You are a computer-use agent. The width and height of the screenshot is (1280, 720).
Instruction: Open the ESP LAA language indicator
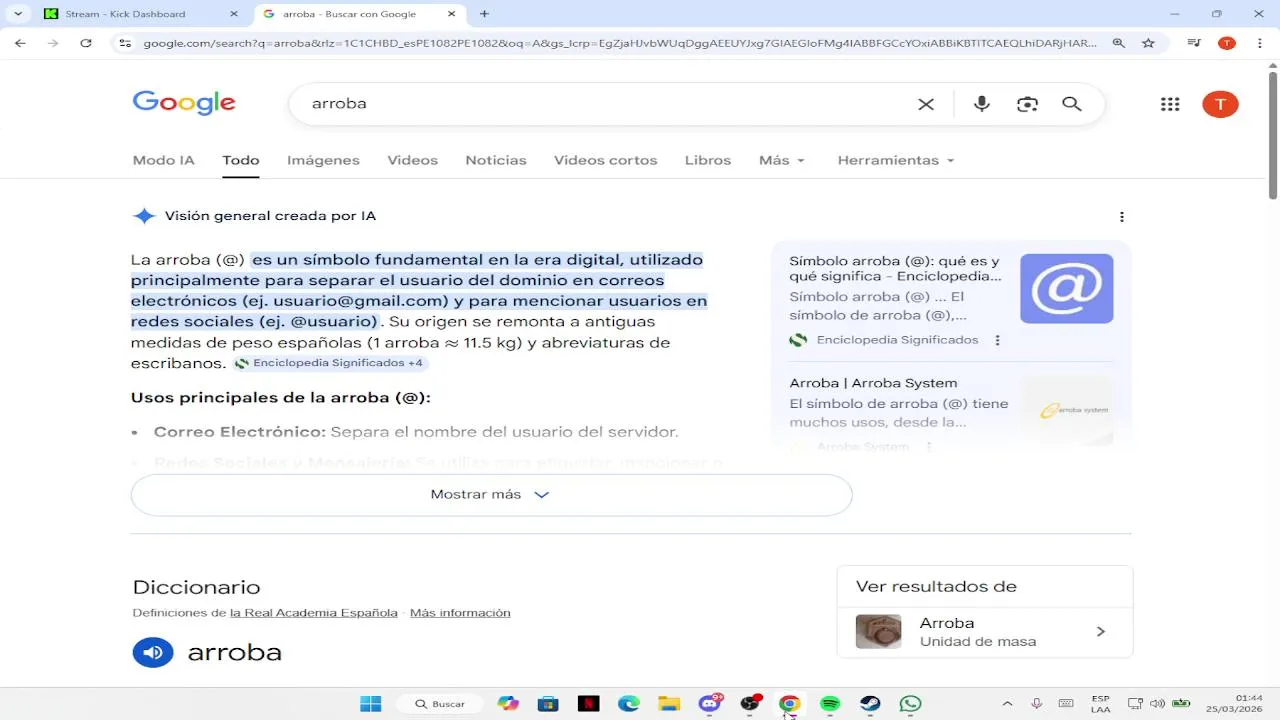(x=1100, y=704)
